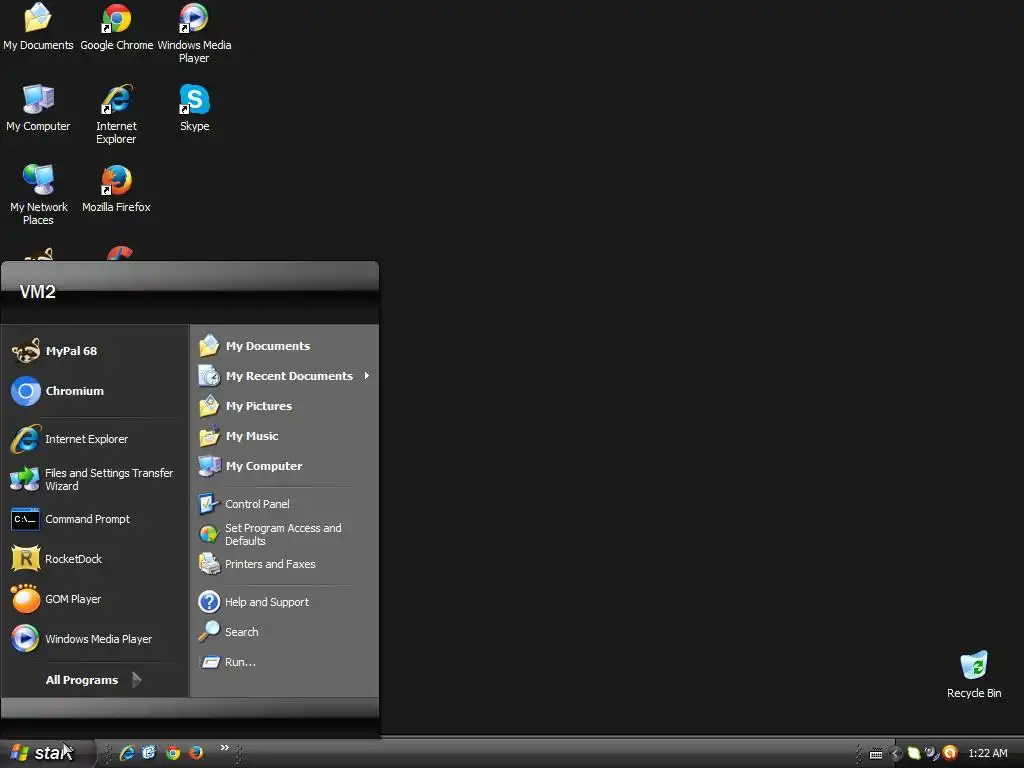Show more Quick Launch items chevron
The image size is (1024, 768).
[225, 747]
